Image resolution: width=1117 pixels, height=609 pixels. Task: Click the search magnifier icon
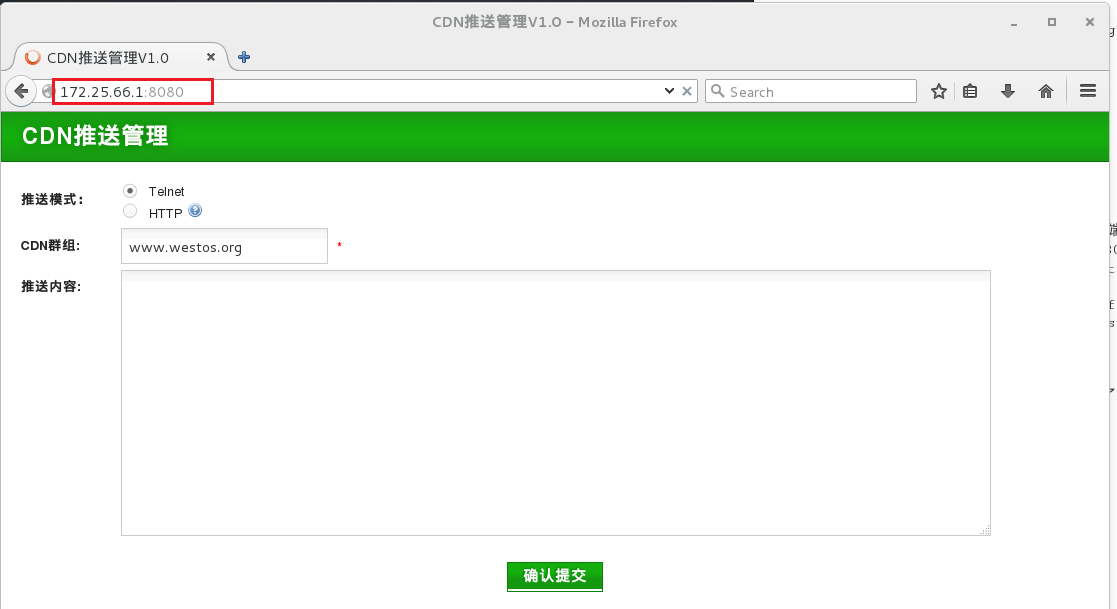717,91
